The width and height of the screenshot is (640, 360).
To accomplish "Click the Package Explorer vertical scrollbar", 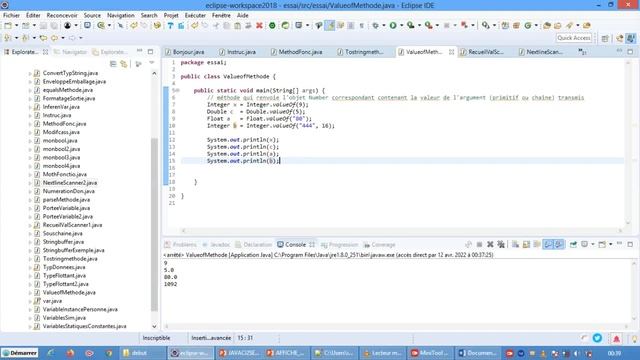I will pos(154,224).
